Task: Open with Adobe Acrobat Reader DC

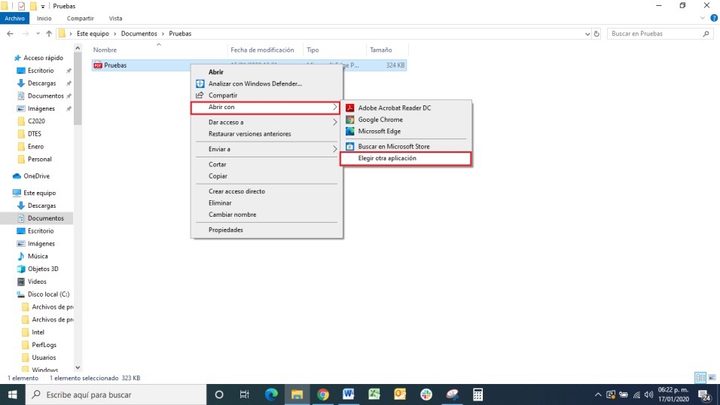Action: [394, 107]
